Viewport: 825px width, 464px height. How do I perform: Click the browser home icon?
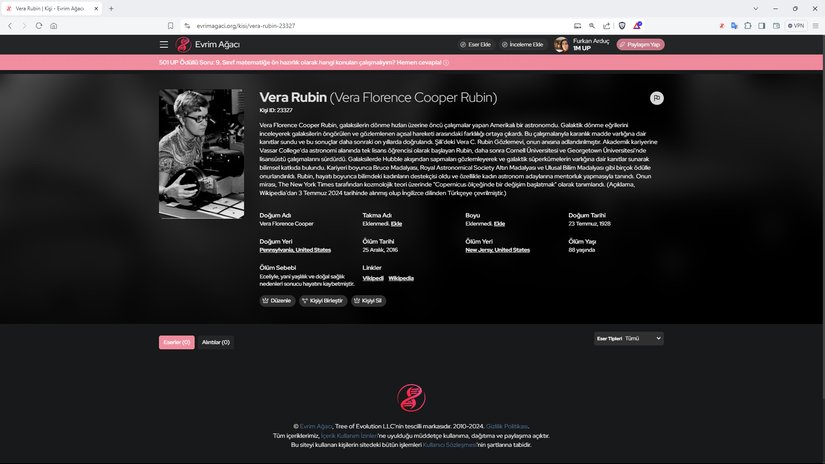pos(53,25)
